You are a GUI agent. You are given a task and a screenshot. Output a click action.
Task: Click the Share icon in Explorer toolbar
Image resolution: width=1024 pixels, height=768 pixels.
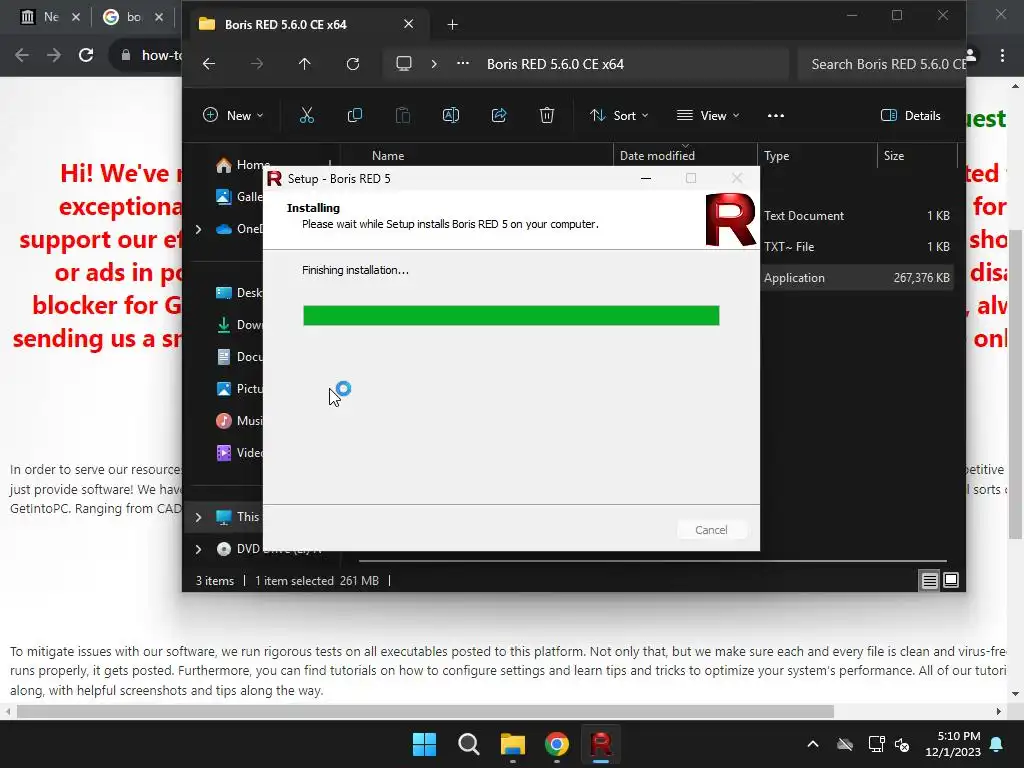pos(499,116)
